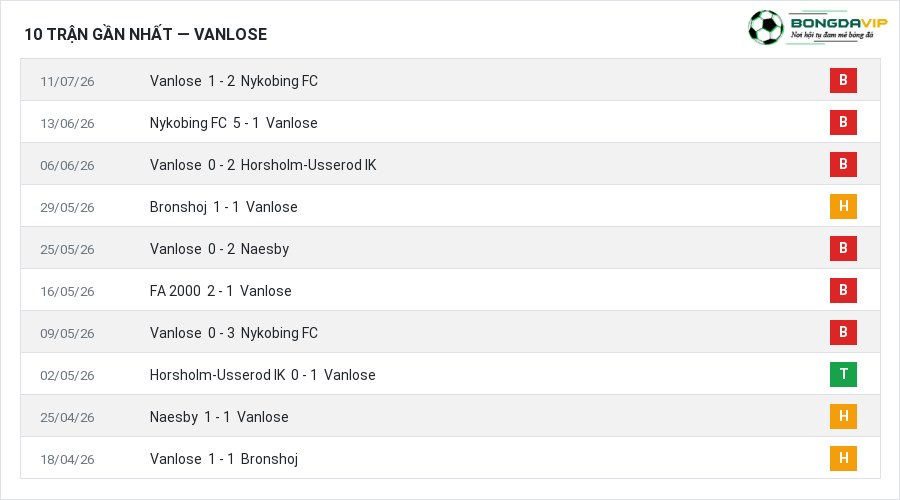This screenshot has width=900, height=500.
Task: Click the green T badge for 02/05/26 match
Action: click(843, 374)
